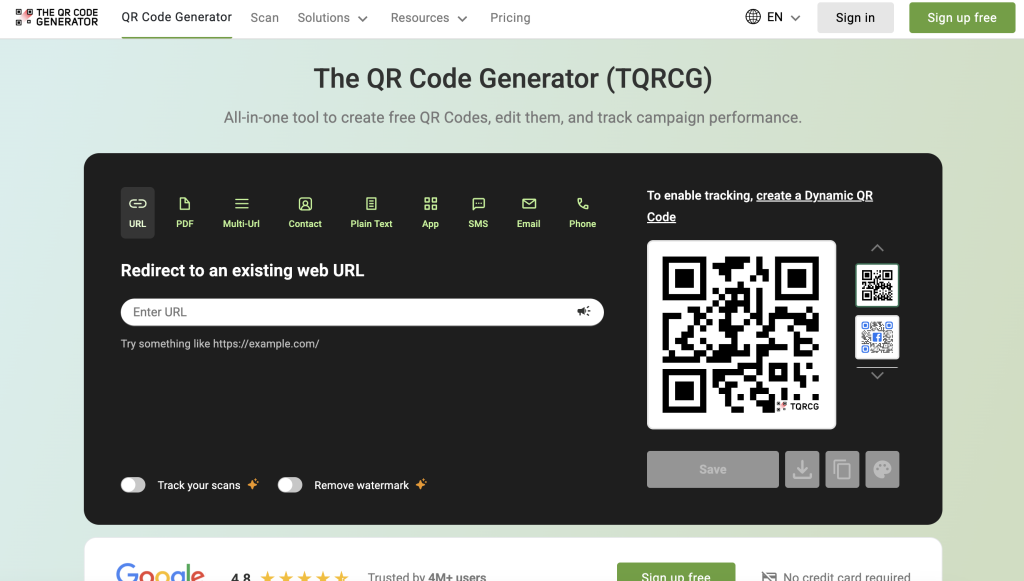The width and height of the screenshot is (1024, 581).
Task: Select the Contact QR type icon
Action: coord(305,212)
